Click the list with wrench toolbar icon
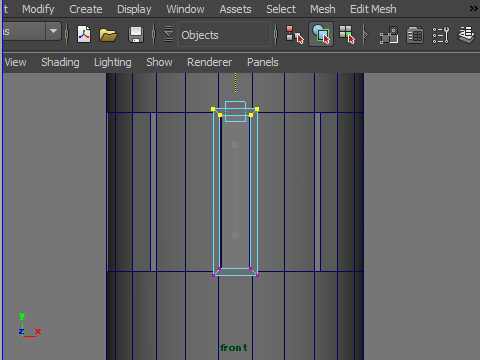The width and height of the screenshot is (480, 360). click(x=441, y=35)
